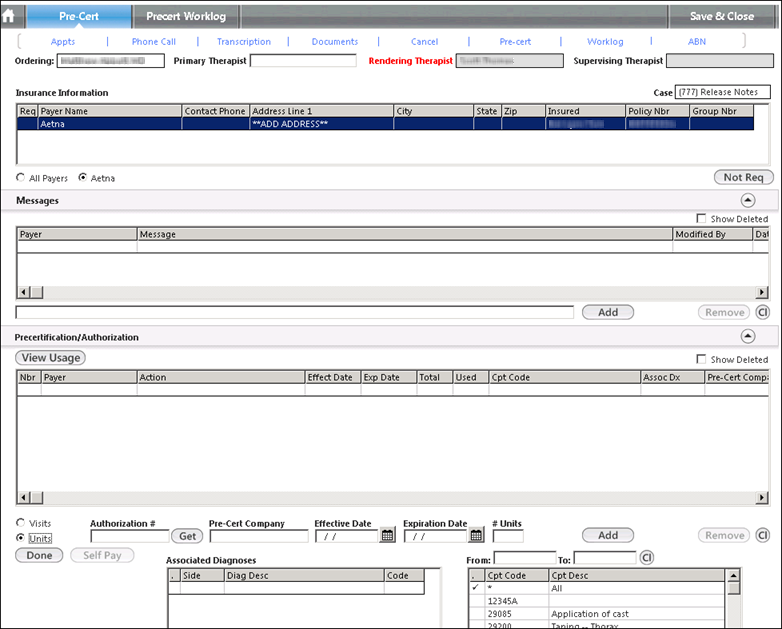
Task: Click Save & Close
Action: pyautogui.click(x=722, y=16)
